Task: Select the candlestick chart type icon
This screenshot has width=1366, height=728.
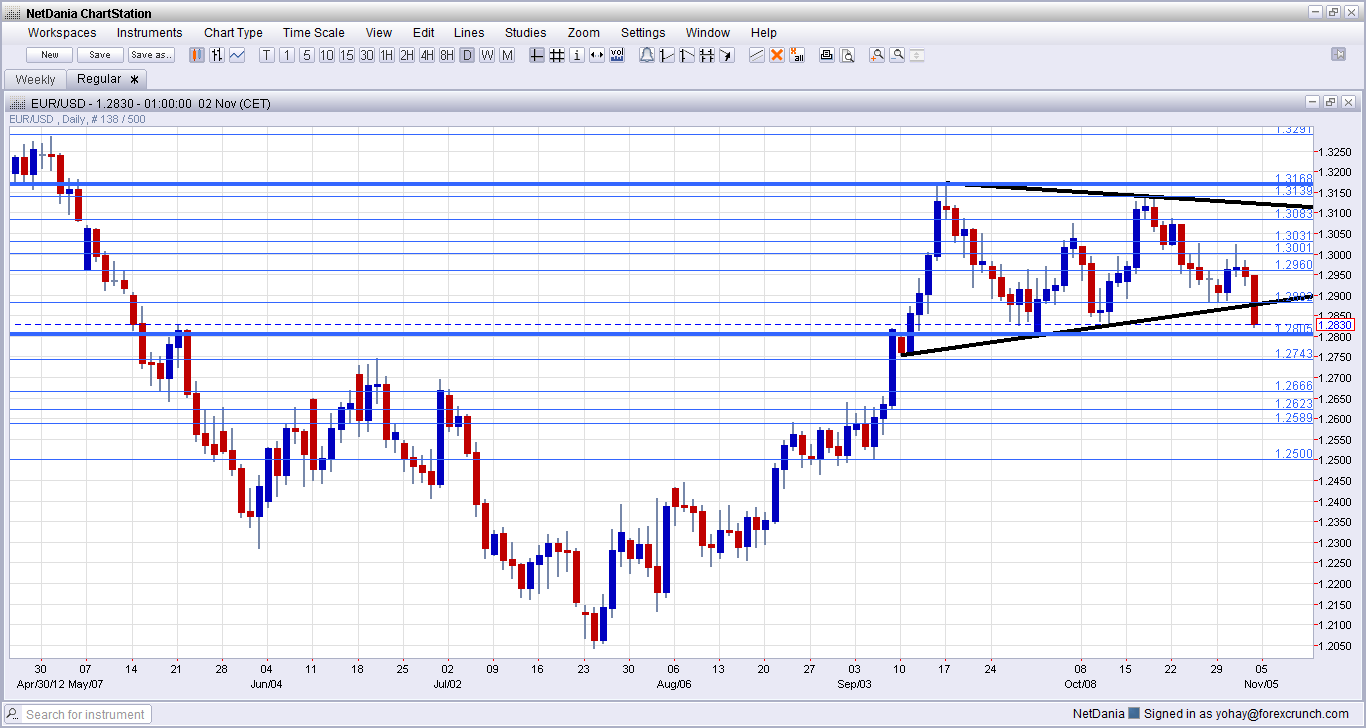Action: click(x=197, y=55)
